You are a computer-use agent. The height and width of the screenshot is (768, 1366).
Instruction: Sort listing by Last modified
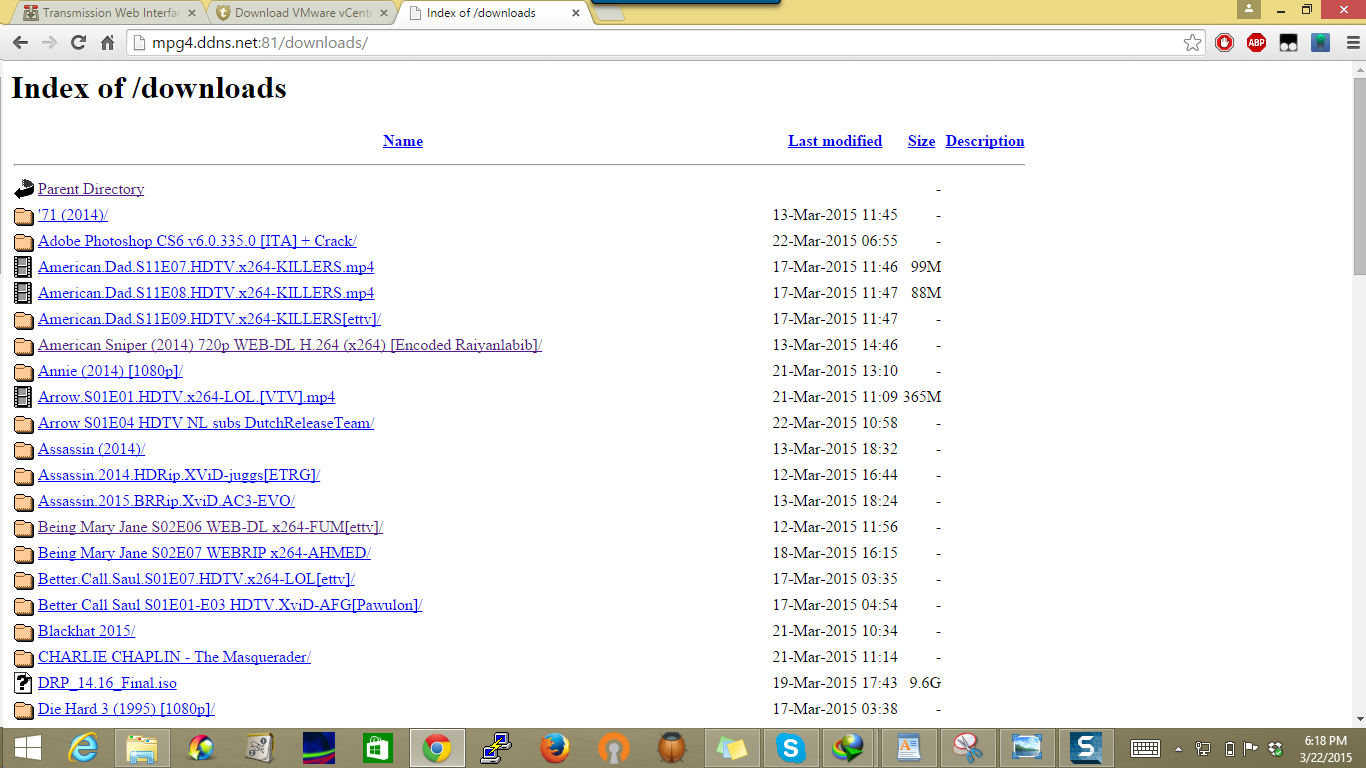(835, 141)
